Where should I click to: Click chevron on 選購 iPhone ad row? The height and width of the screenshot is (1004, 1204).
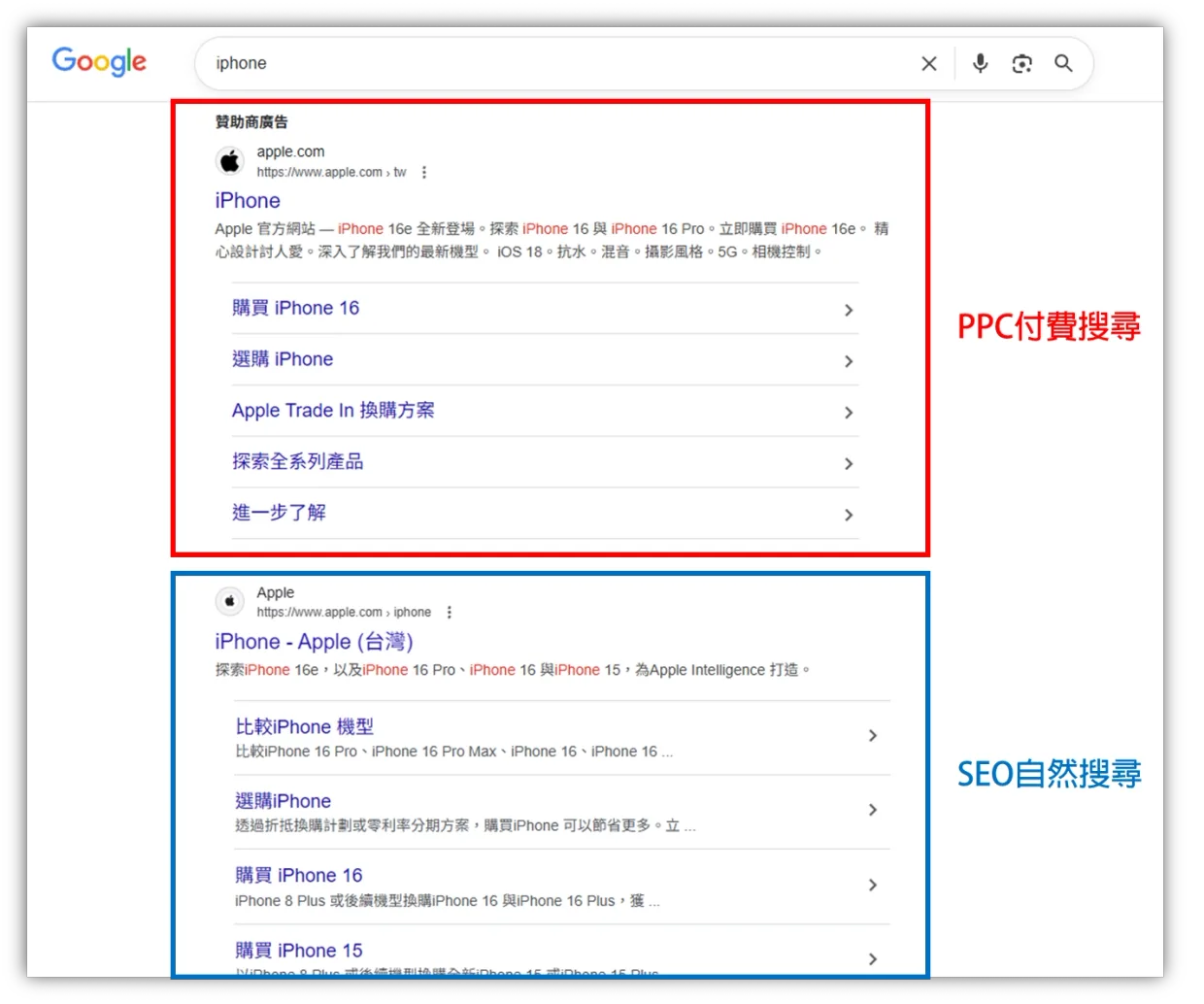(x=849, y=361)
